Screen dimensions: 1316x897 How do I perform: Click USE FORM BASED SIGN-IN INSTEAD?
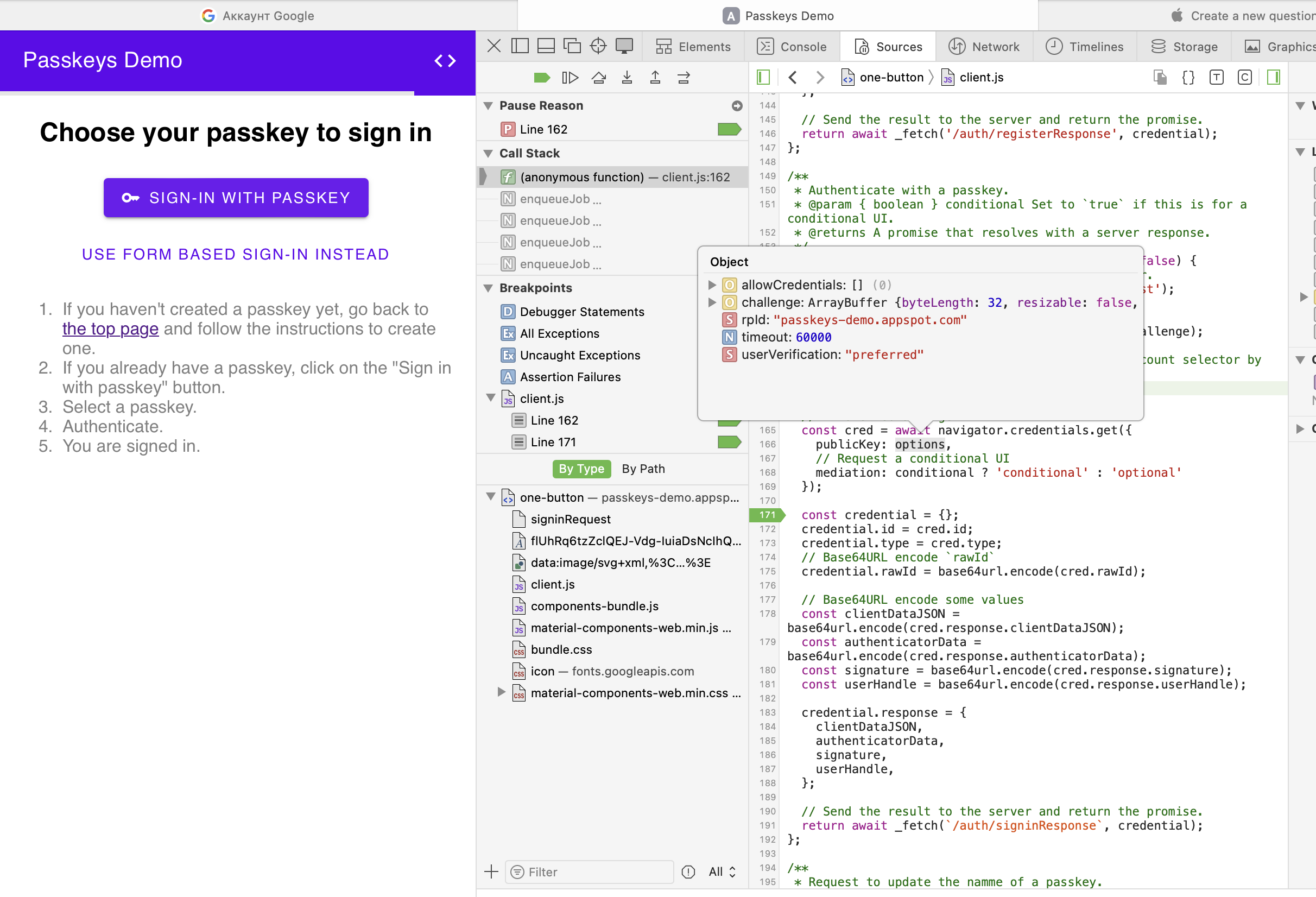(236, 254)
